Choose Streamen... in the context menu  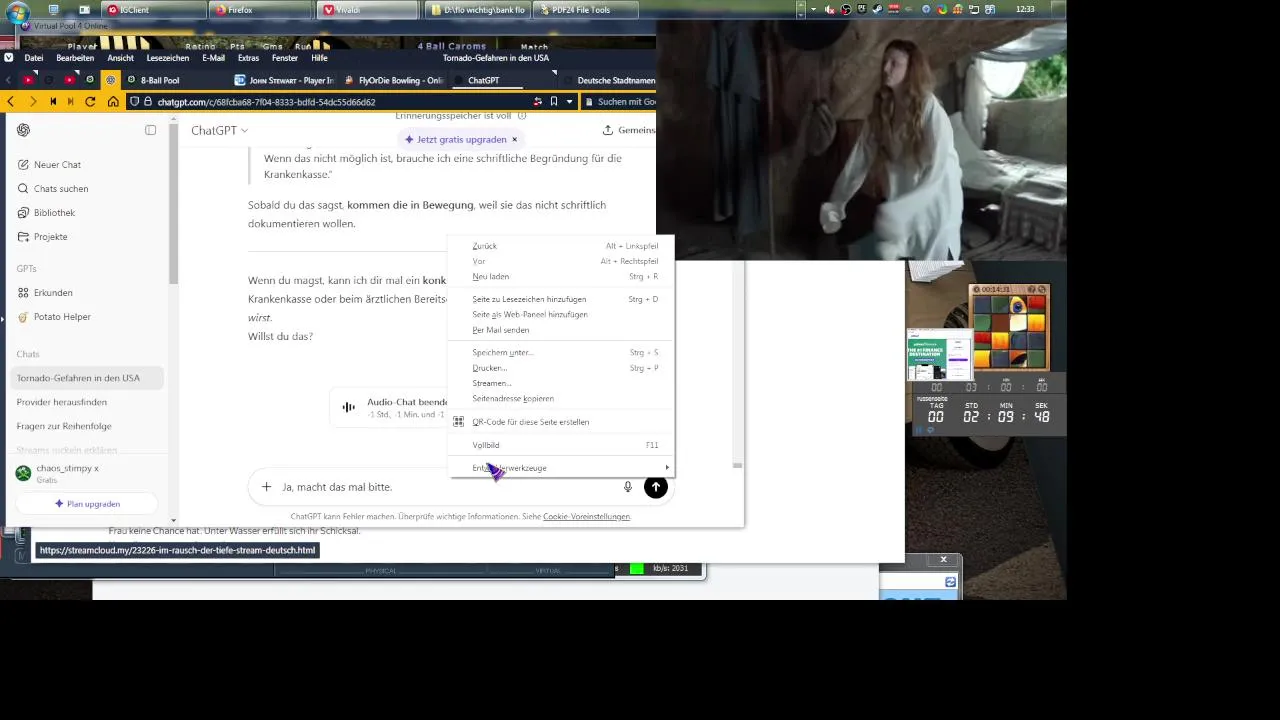click(562, 383)
